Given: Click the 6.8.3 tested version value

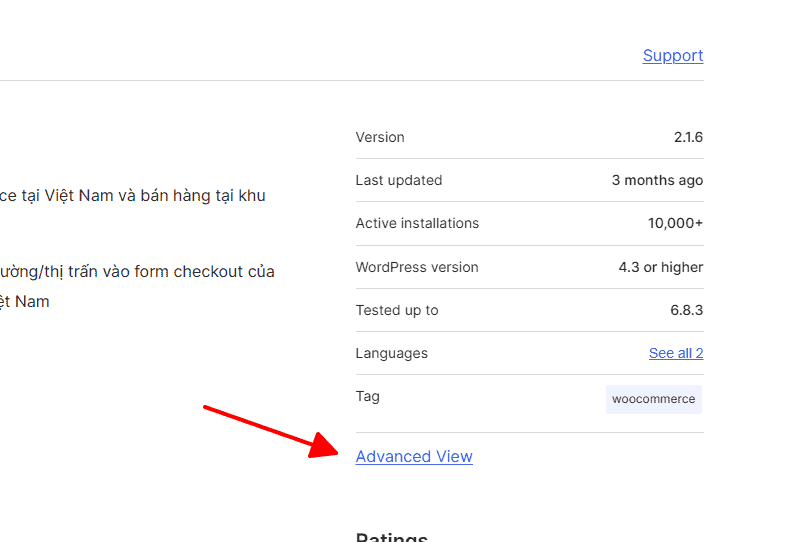Looking at the screenshot, I should (686, 311).
